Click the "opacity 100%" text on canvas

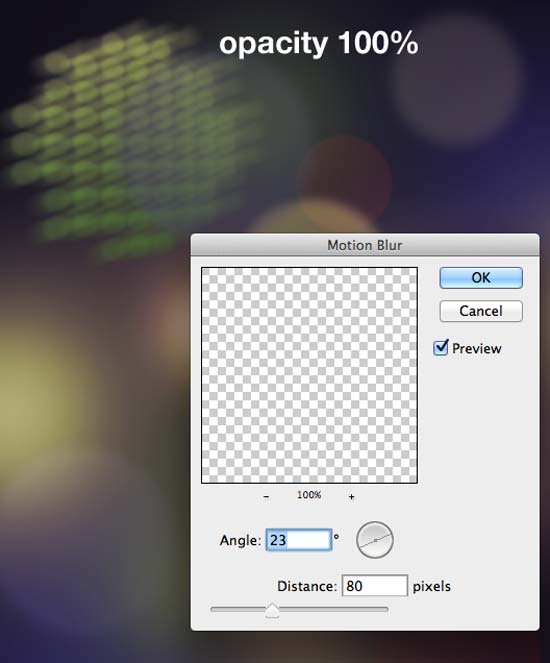(319, 44)
